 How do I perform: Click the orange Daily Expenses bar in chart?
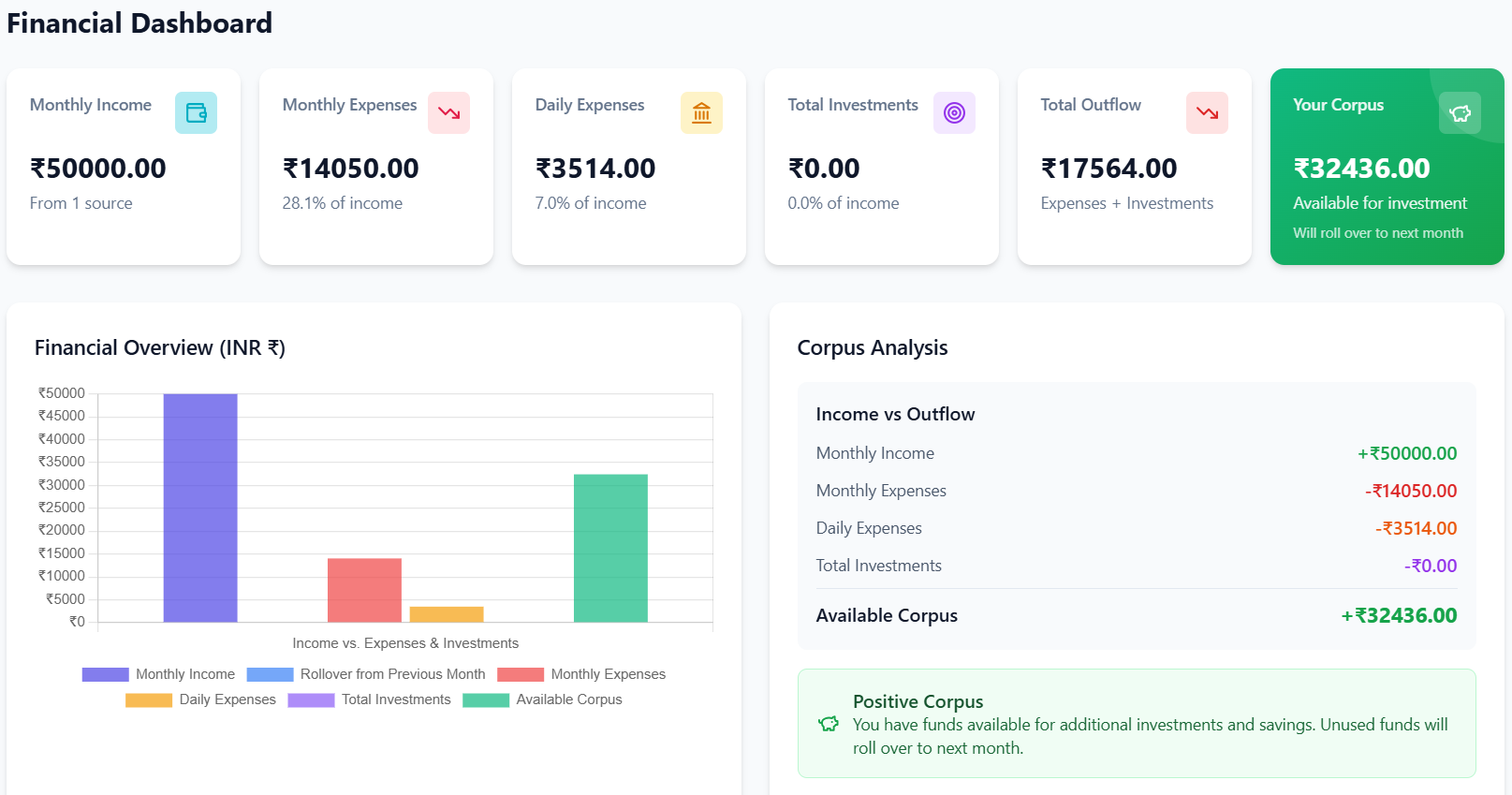(x=447, y=614)
